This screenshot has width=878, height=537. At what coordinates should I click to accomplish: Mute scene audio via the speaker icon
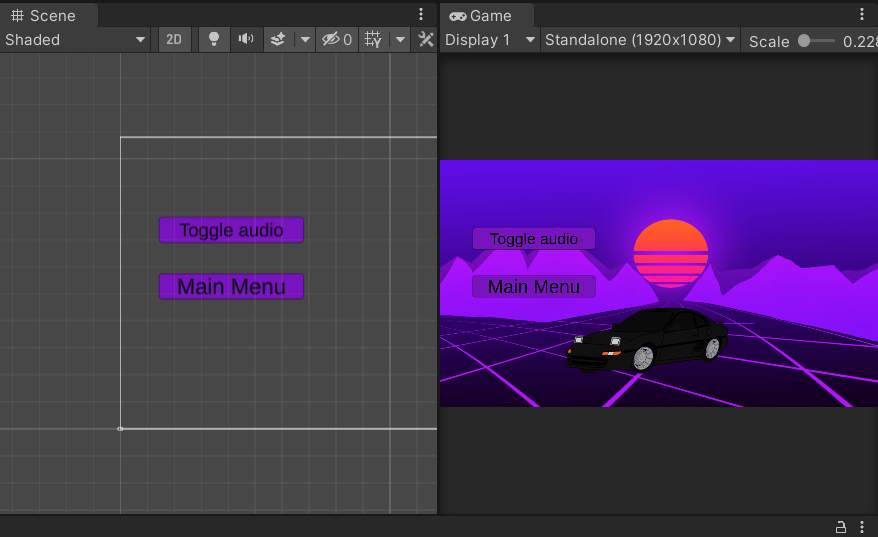point(245,40)
